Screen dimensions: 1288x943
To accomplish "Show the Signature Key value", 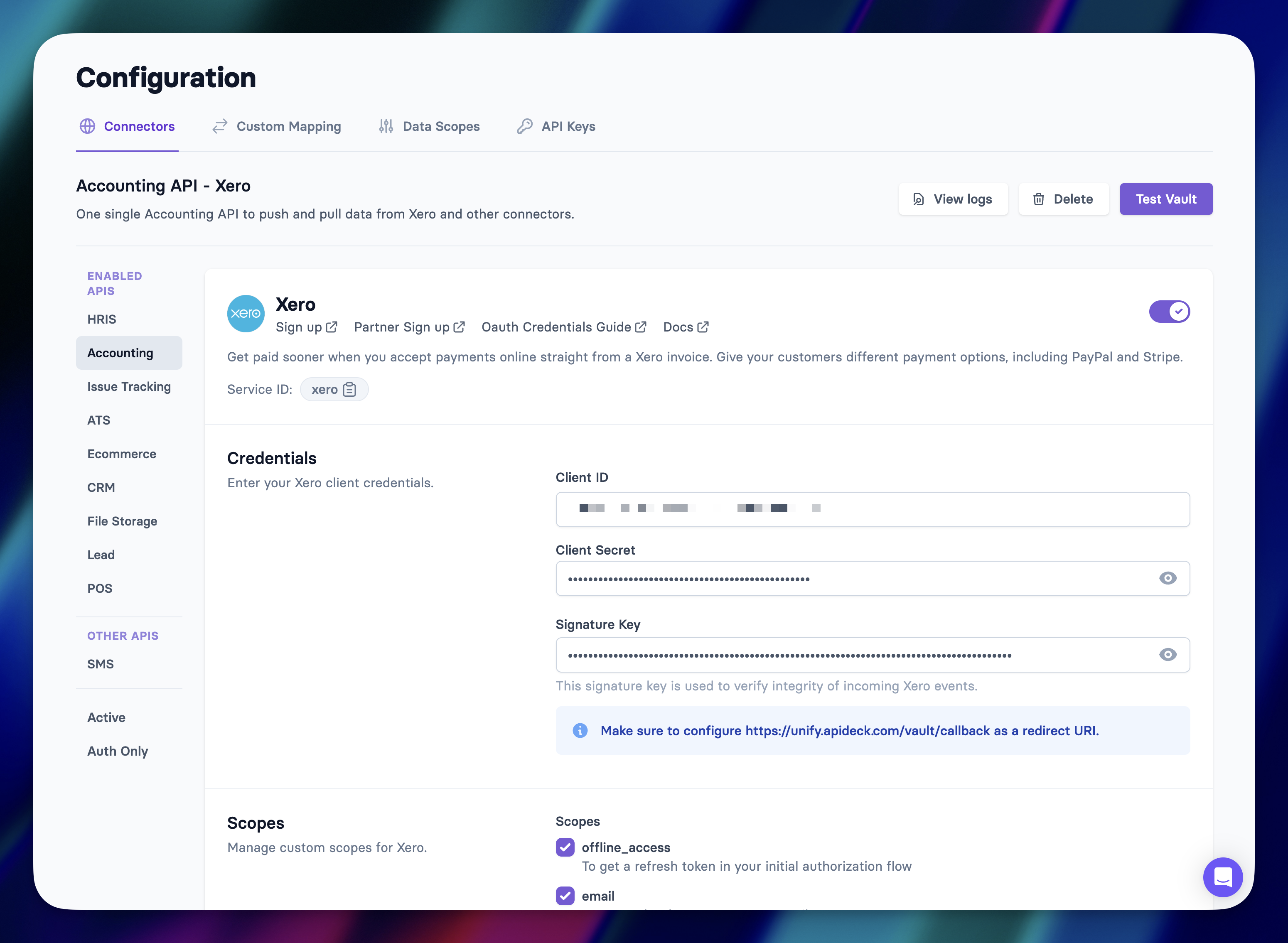I will [1168, 655].
